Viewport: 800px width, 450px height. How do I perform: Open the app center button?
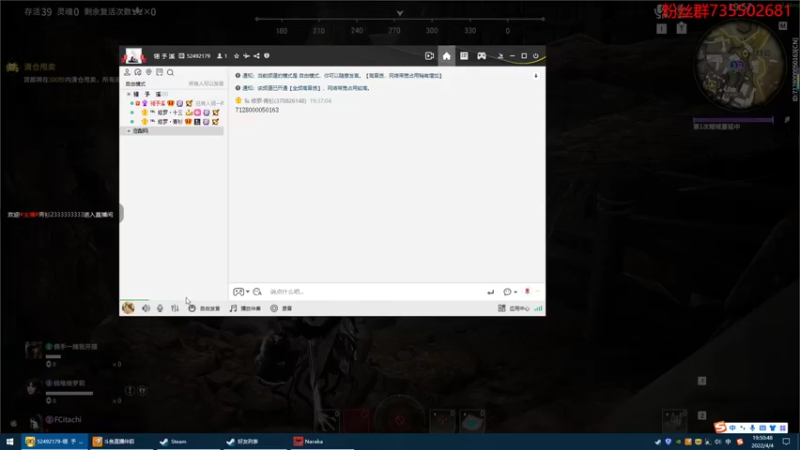tap(514, 308)
